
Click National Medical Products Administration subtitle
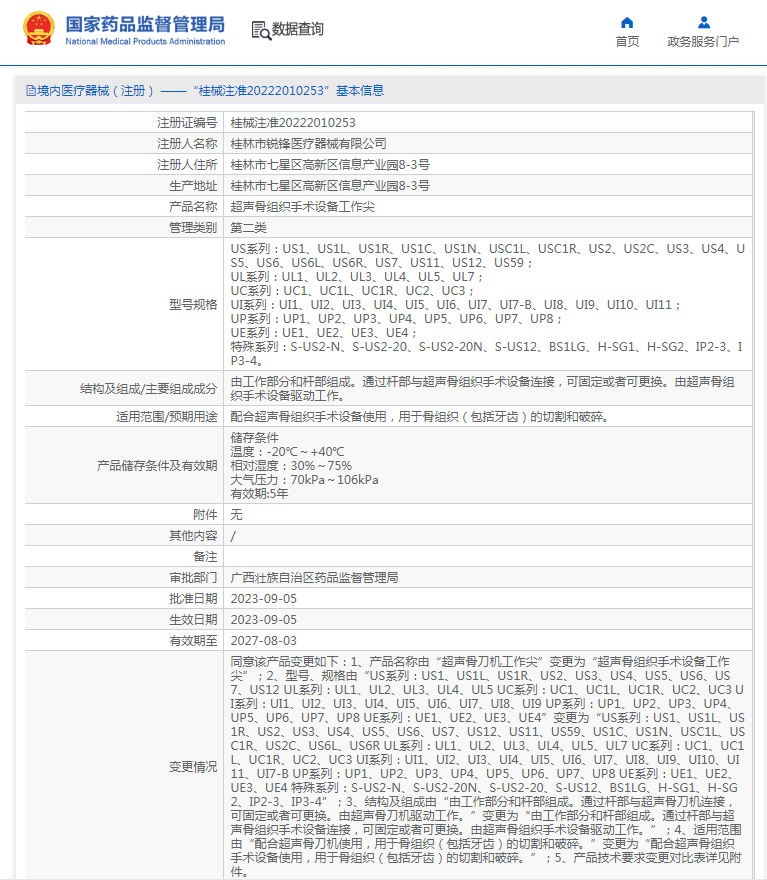[x=145, y=42]
